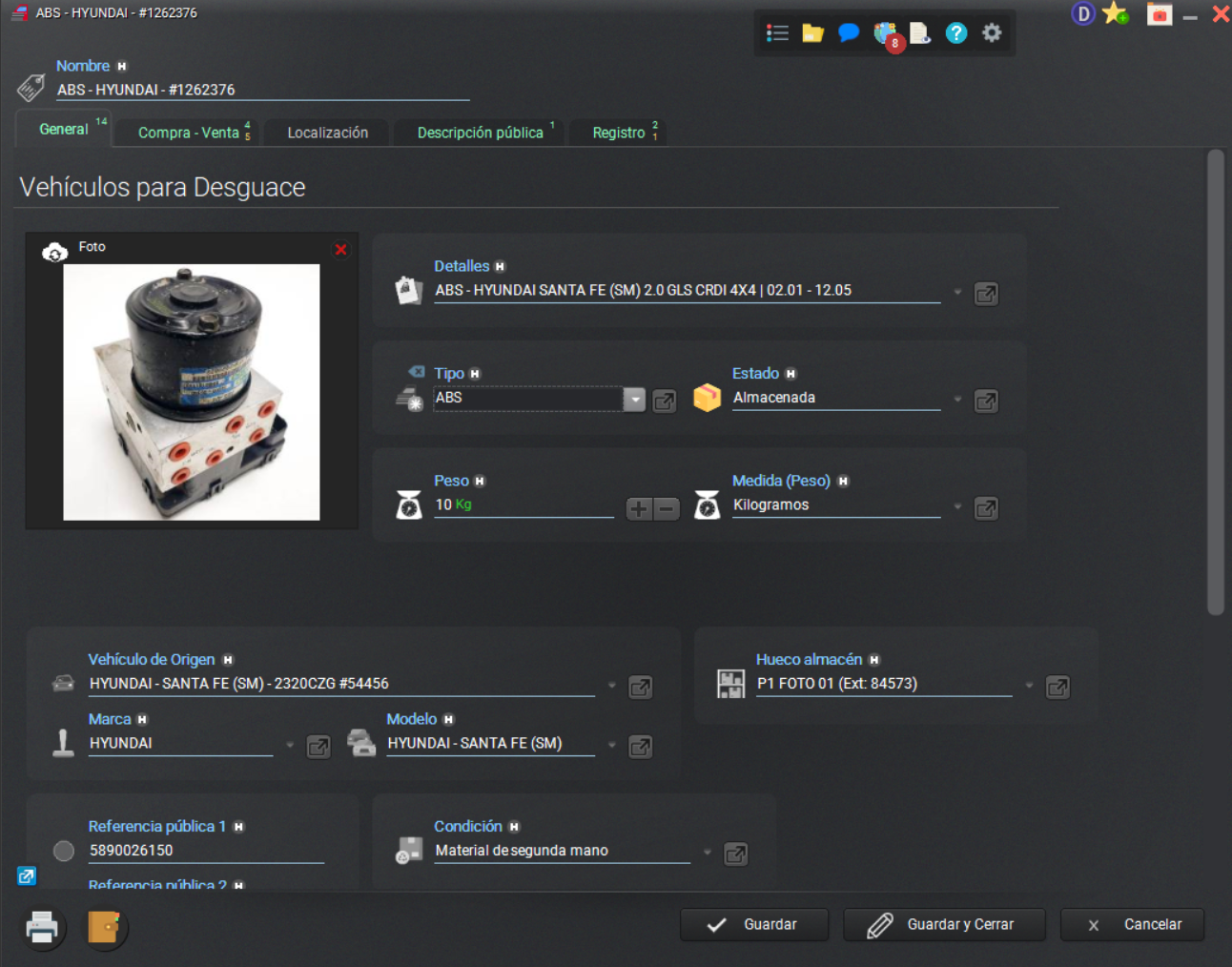Click the list view icon in toolbar
The width and height of the screenshot is (1232, 967).
point(777,33)
